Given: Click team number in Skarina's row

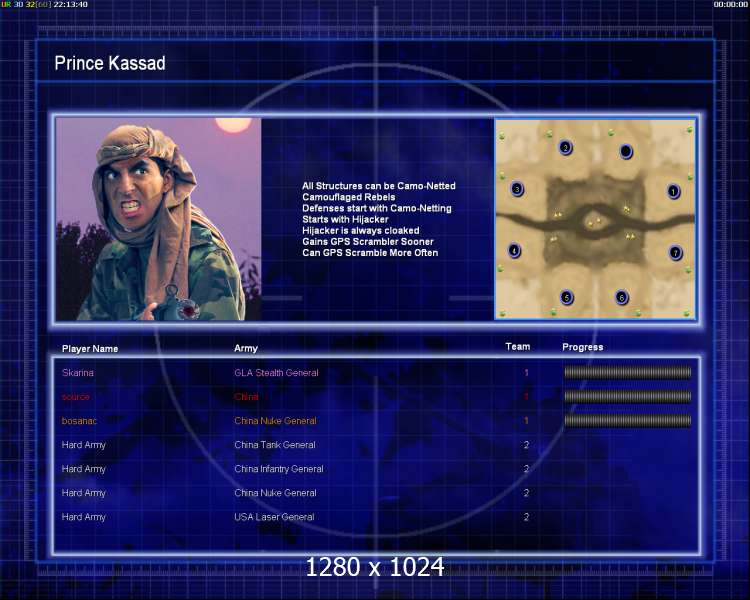Looking at the screenshot, I should point(526,373).
